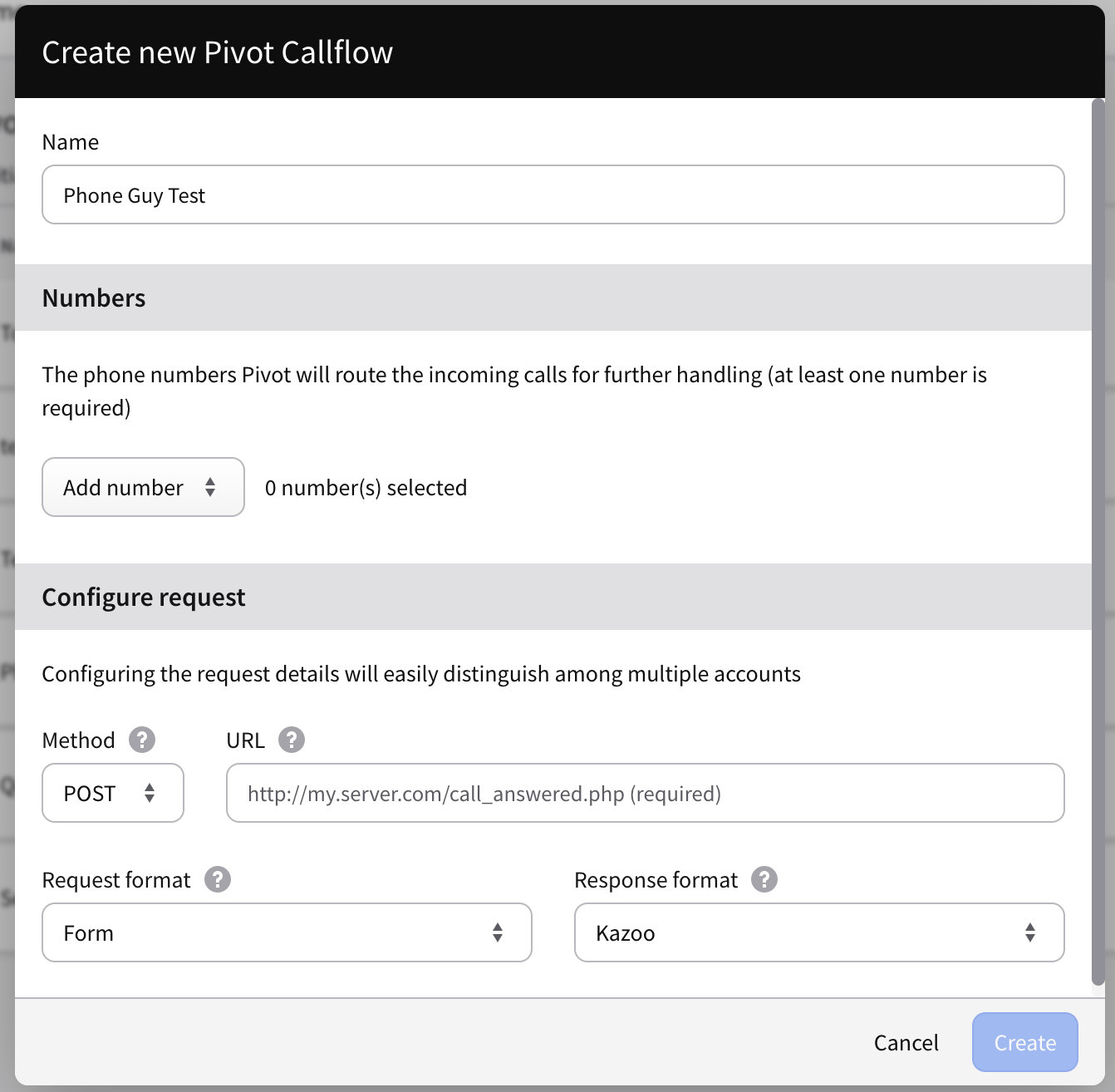Viewport: 1115px width, 1092px height.
Task: Click the Create button
Action: 1024,1042
